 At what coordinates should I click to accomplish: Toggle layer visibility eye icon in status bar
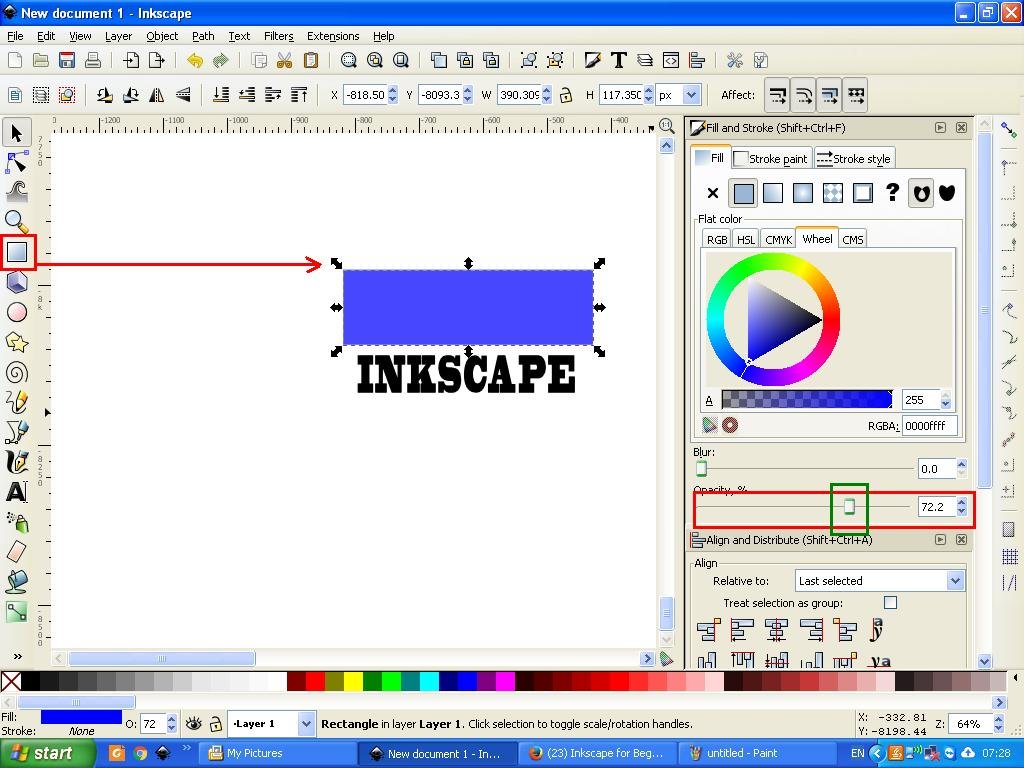[x=193, y=724]
